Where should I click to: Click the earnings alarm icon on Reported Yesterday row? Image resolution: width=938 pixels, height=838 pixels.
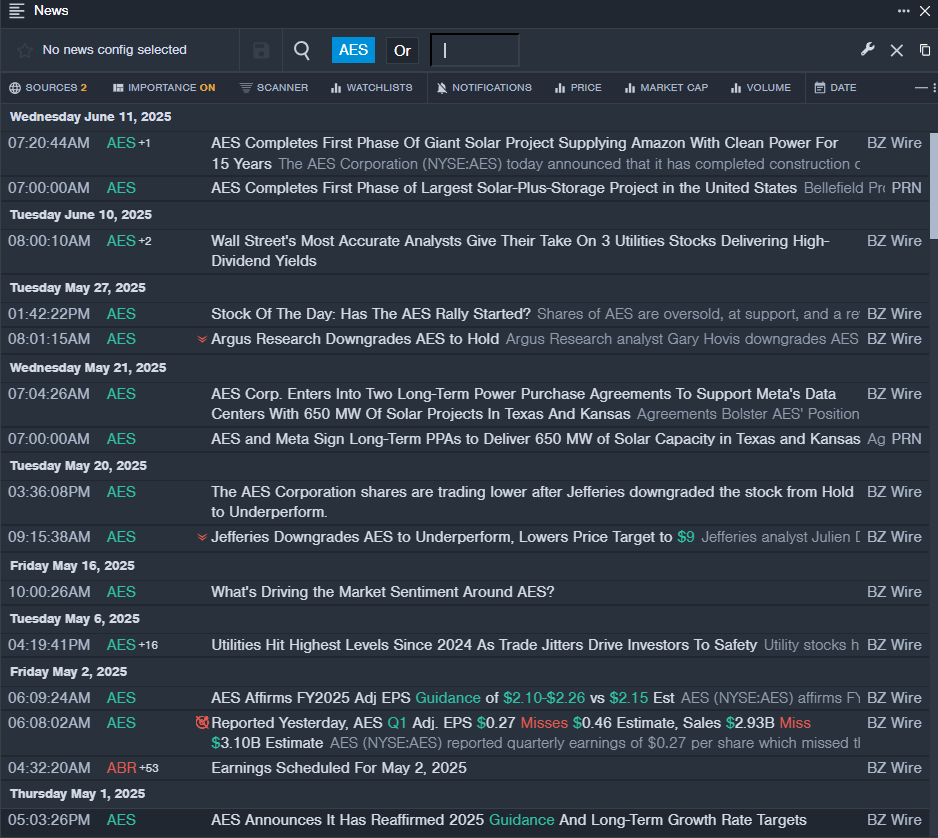coord(202,723)
